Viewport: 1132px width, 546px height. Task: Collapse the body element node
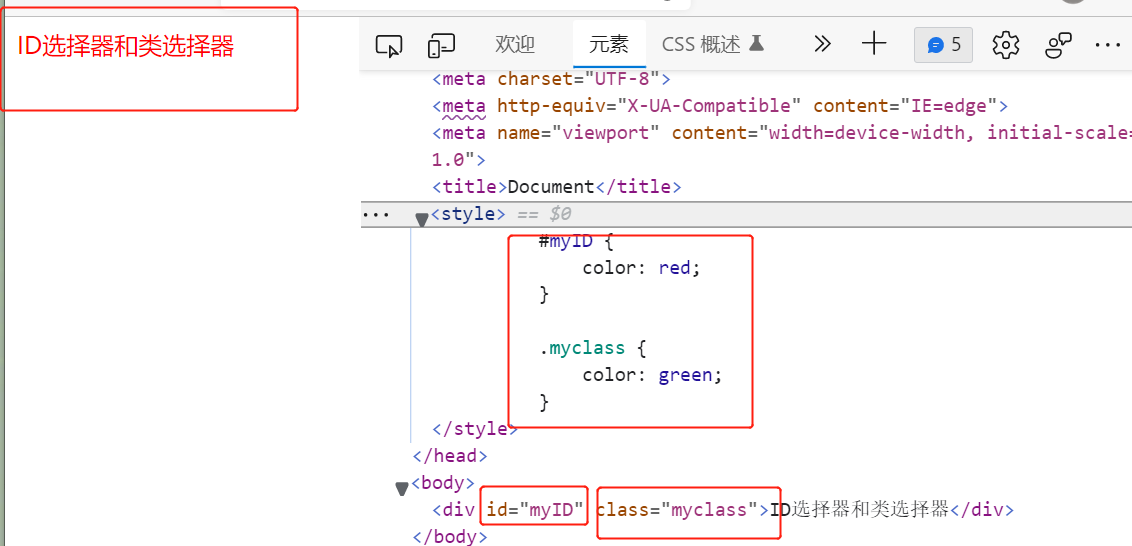(x=402, y=488)
